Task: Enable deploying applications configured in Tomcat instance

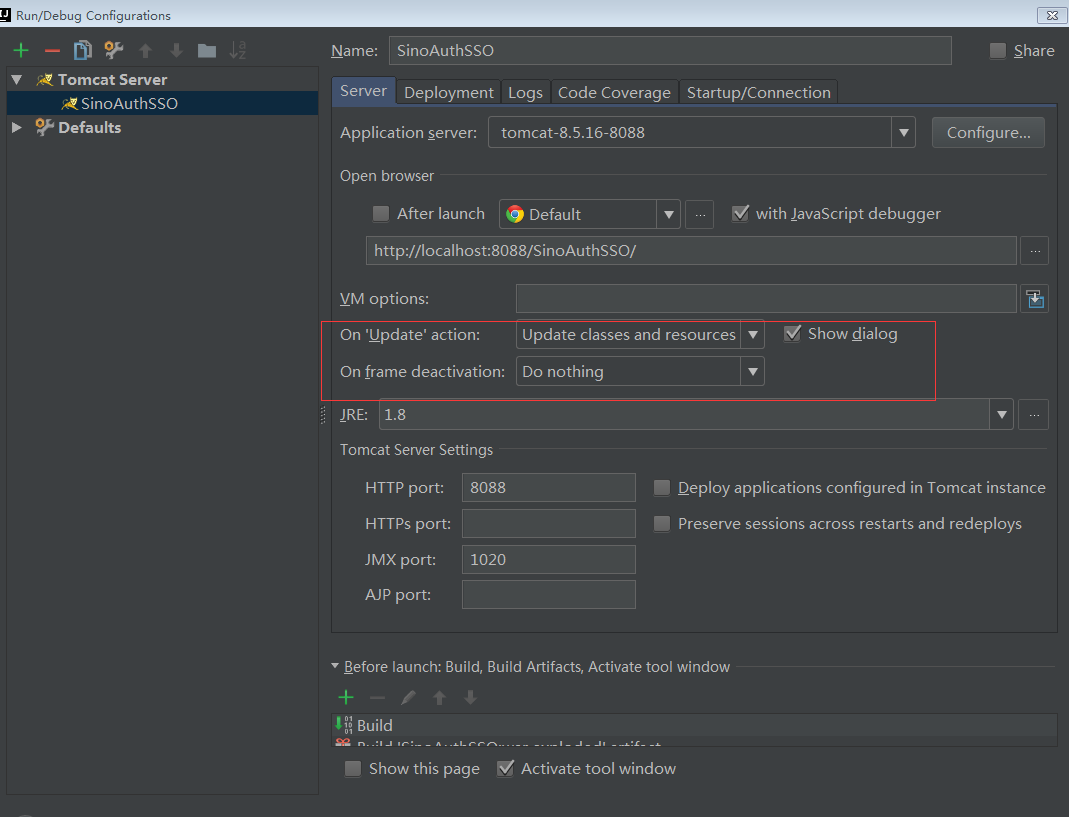Action: click(x=661, y=487)
